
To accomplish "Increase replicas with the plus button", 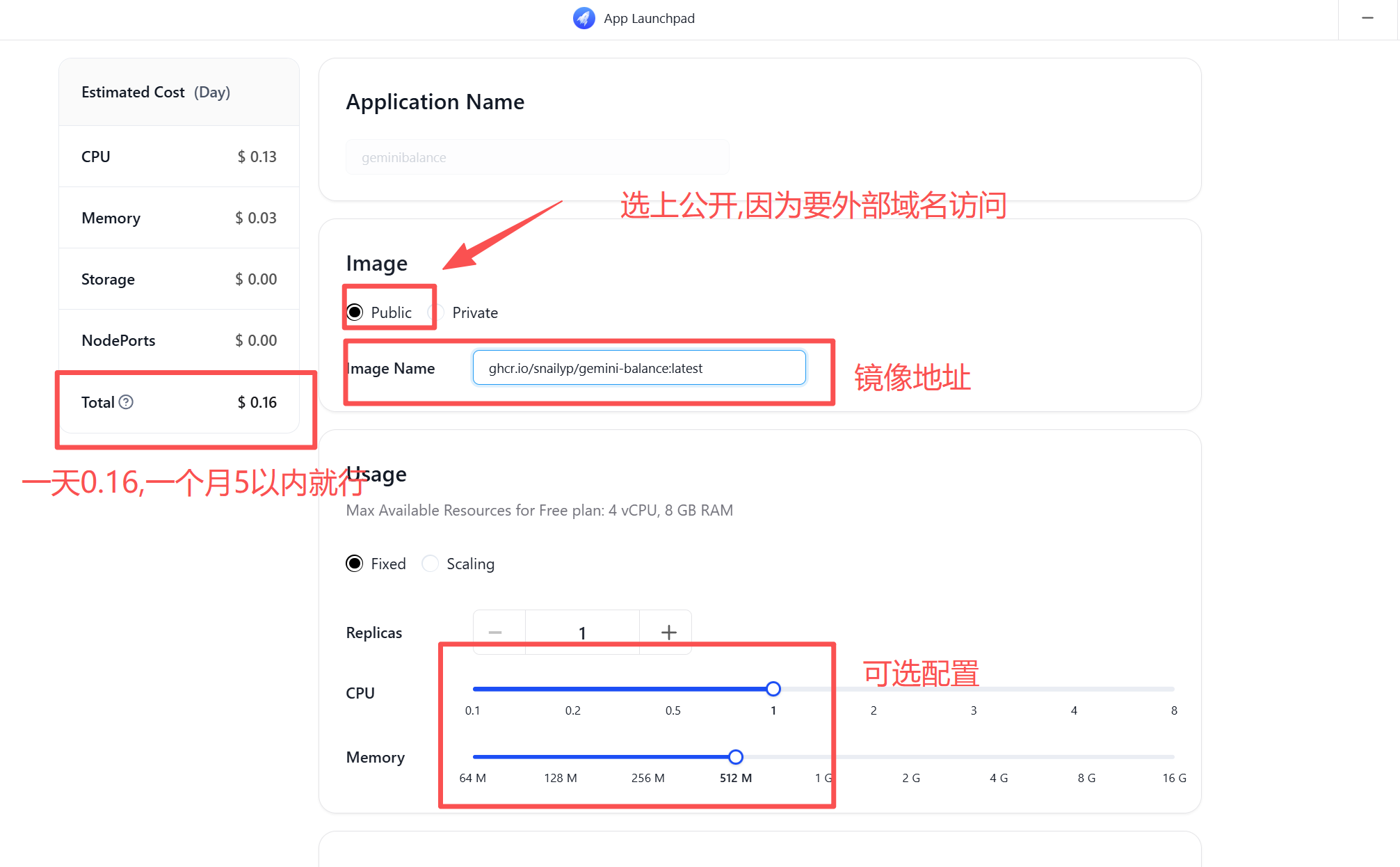I will (668, 633).
